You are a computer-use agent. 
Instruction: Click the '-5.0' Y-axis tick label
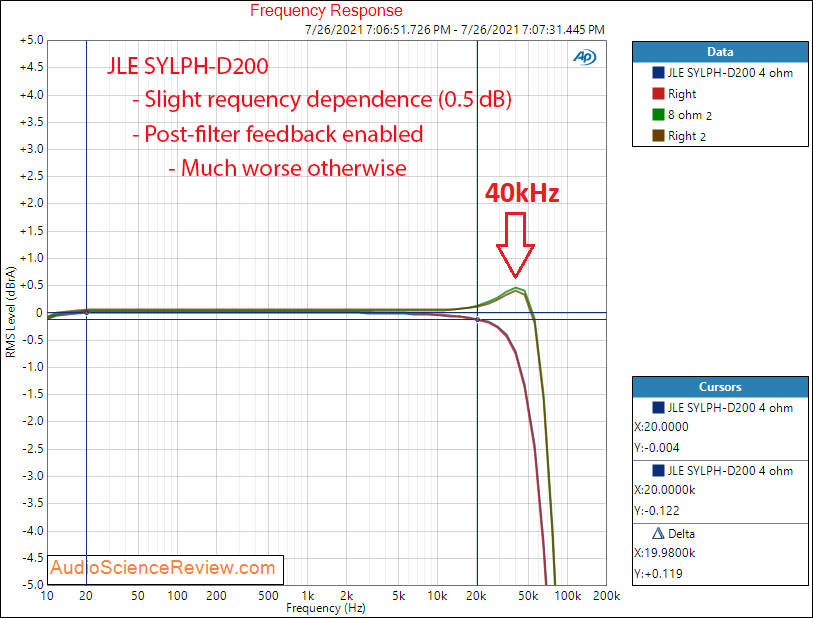pyautogui.click(x=33, y=585)
